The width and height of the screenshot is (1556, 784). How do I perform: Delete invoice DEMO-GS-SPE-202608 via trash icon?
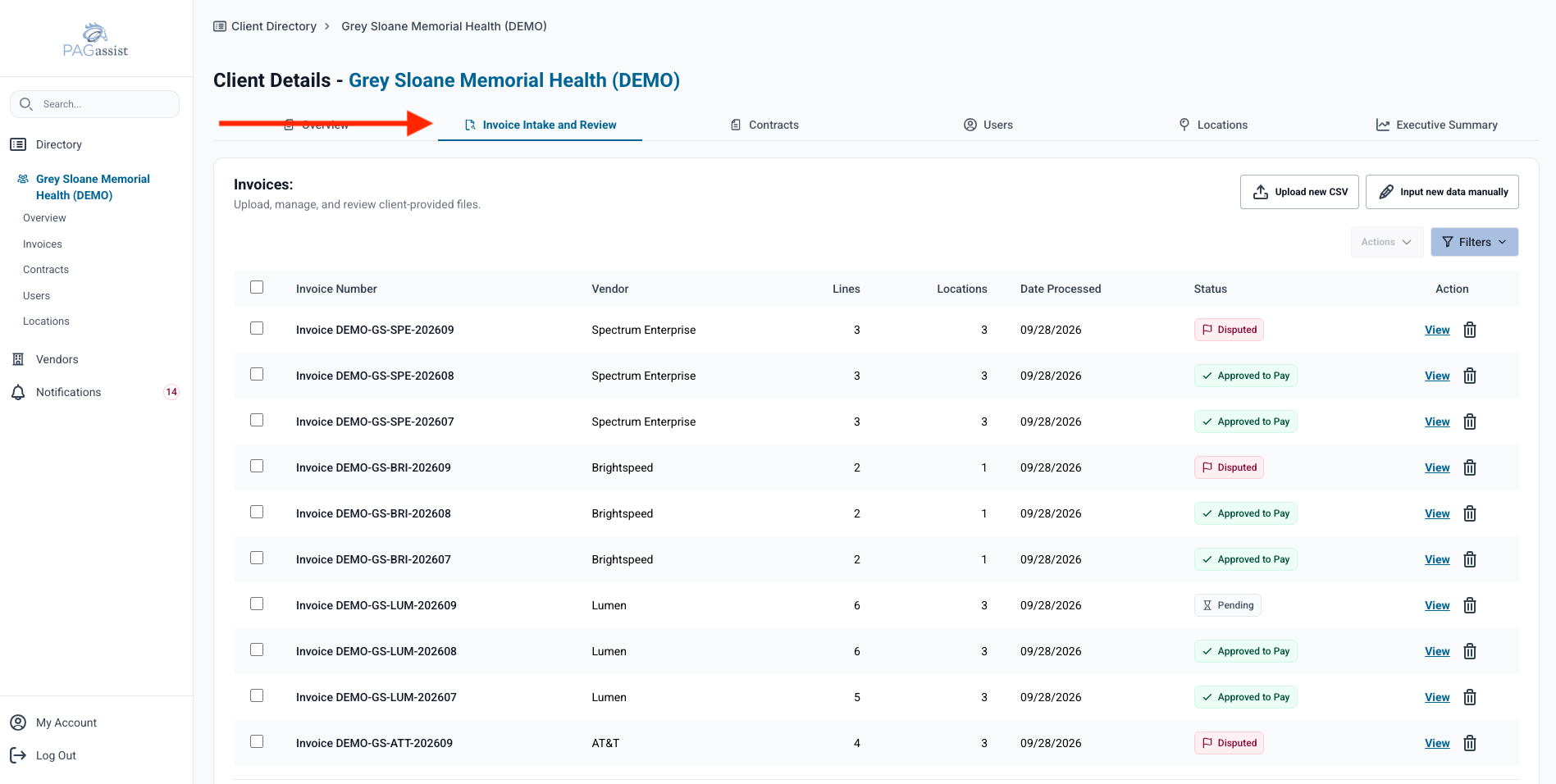coord(1470,376)
